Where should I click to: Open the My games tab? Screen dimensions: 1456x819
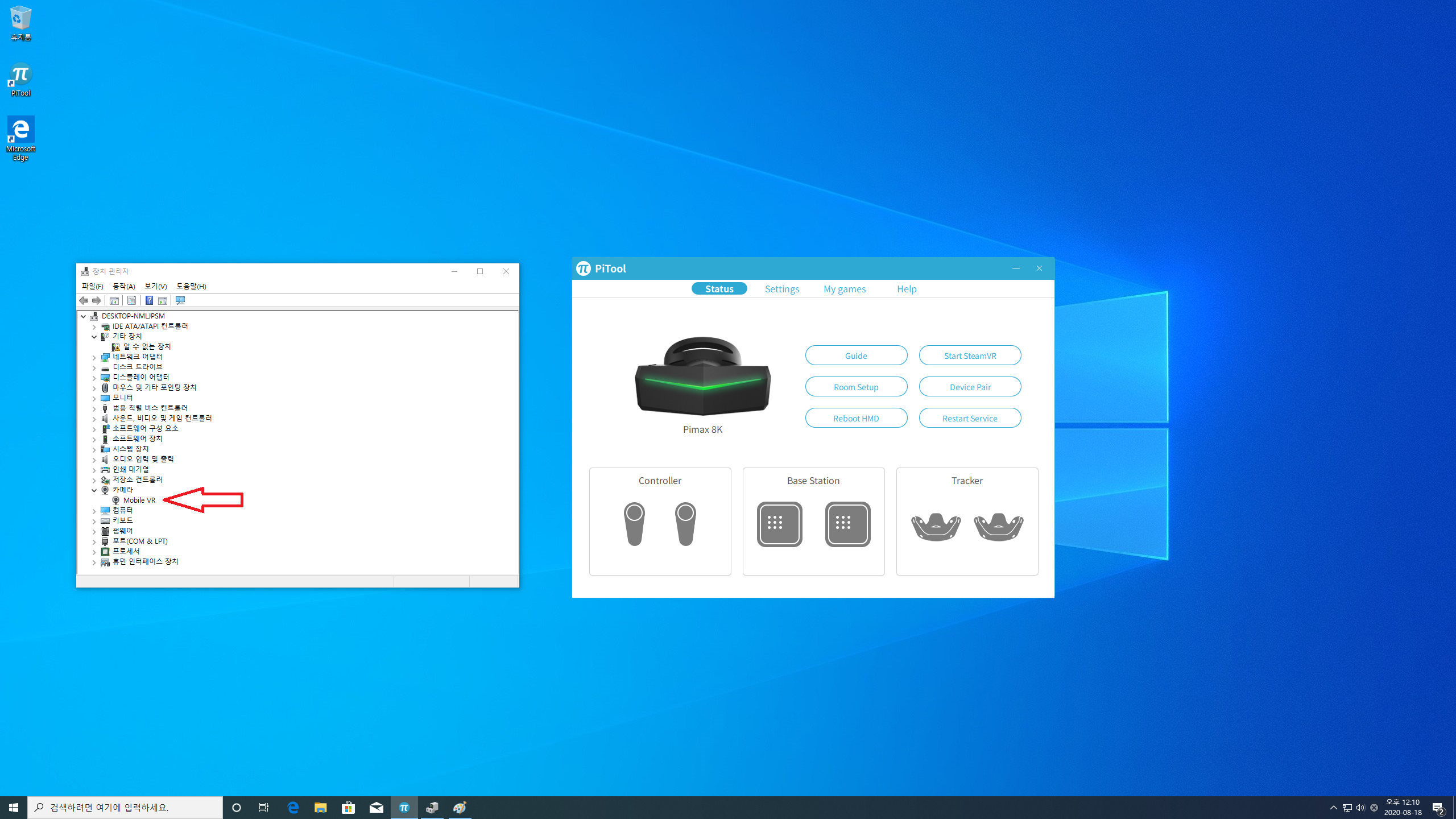tap(844, 289)
